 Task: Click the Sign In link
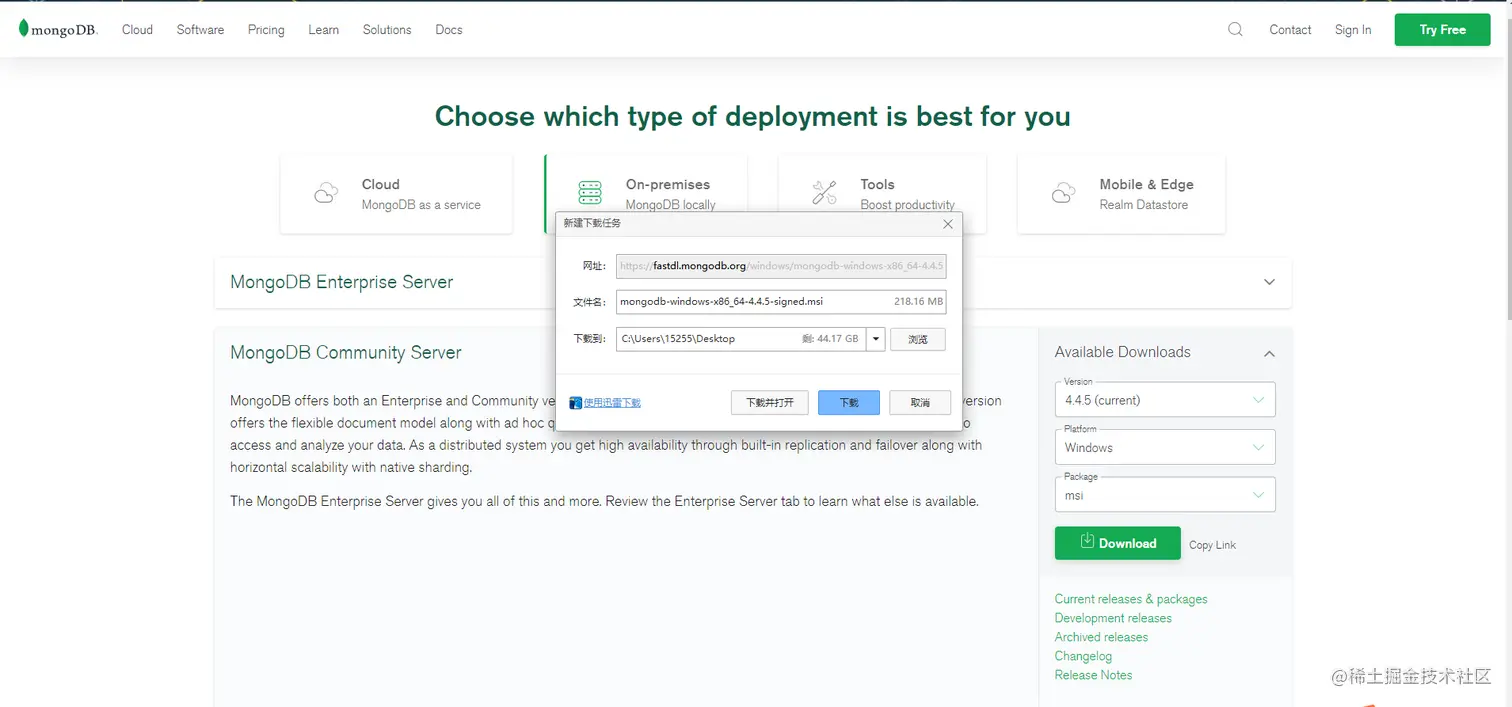coord(1353,29)
